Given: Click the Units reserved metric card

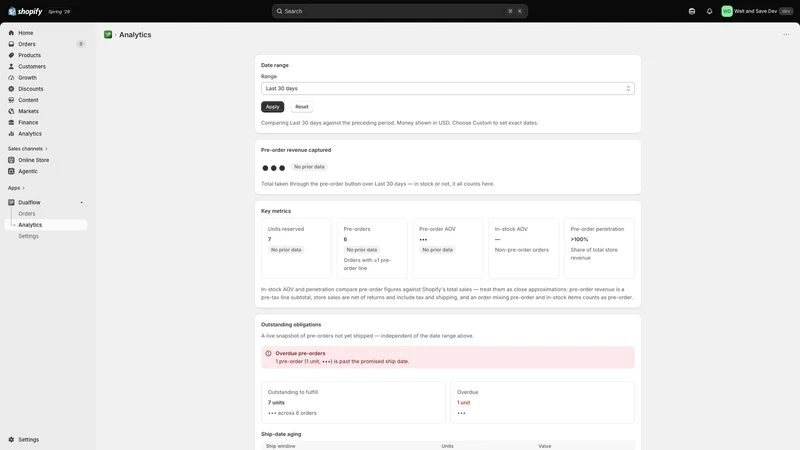Looking at the screenshot, I should pos(296,248).
